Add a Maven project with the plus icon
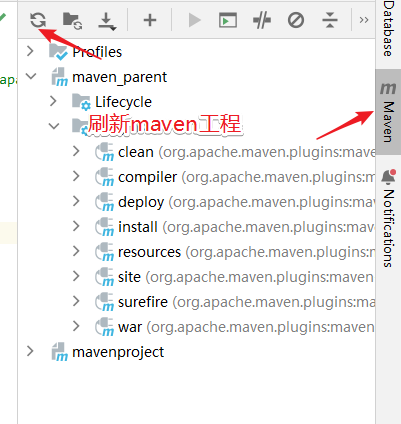Image resolution: width=401 pixels, height=424 pixels. point(150,20)
